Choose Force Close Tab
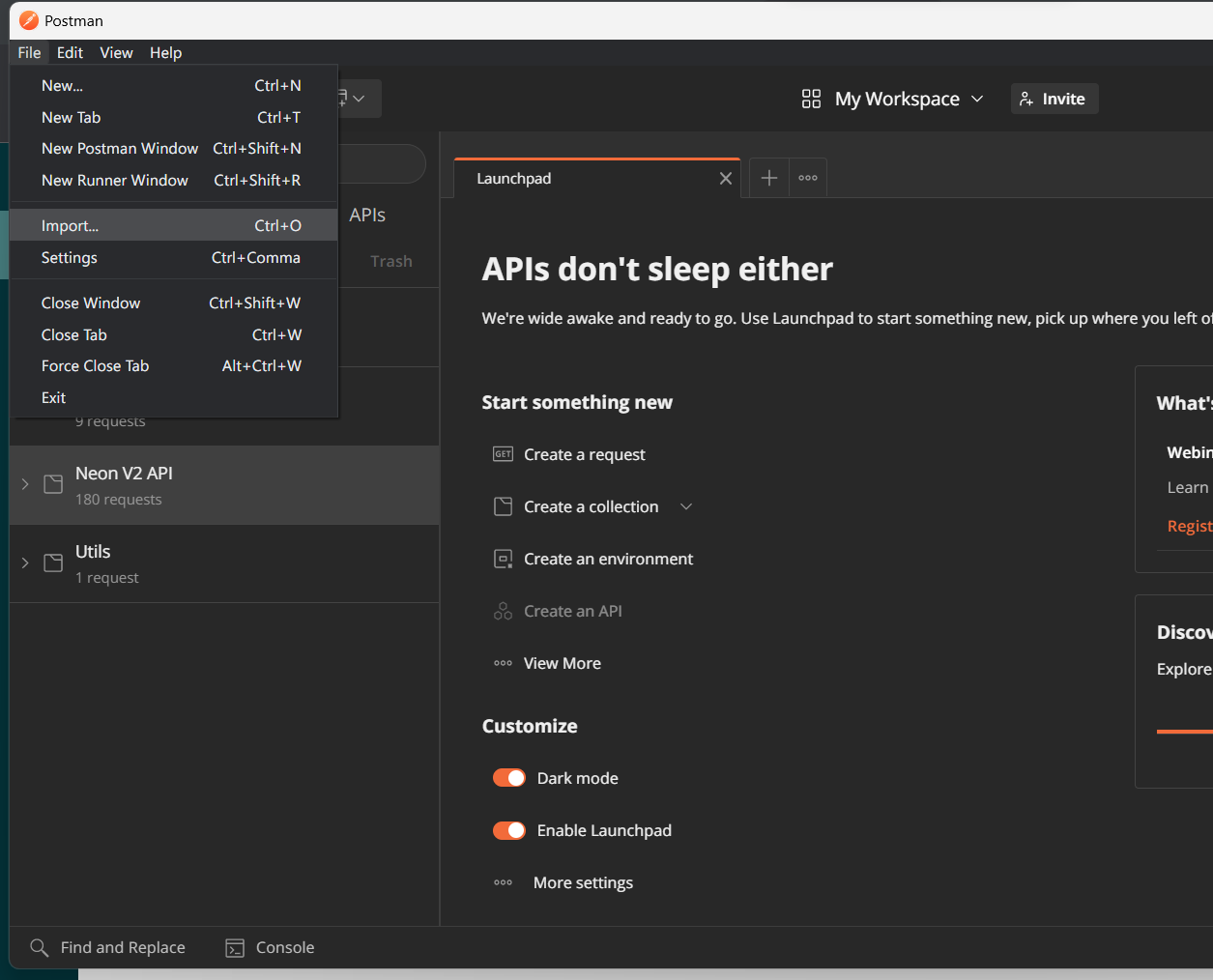 (173, 365)
